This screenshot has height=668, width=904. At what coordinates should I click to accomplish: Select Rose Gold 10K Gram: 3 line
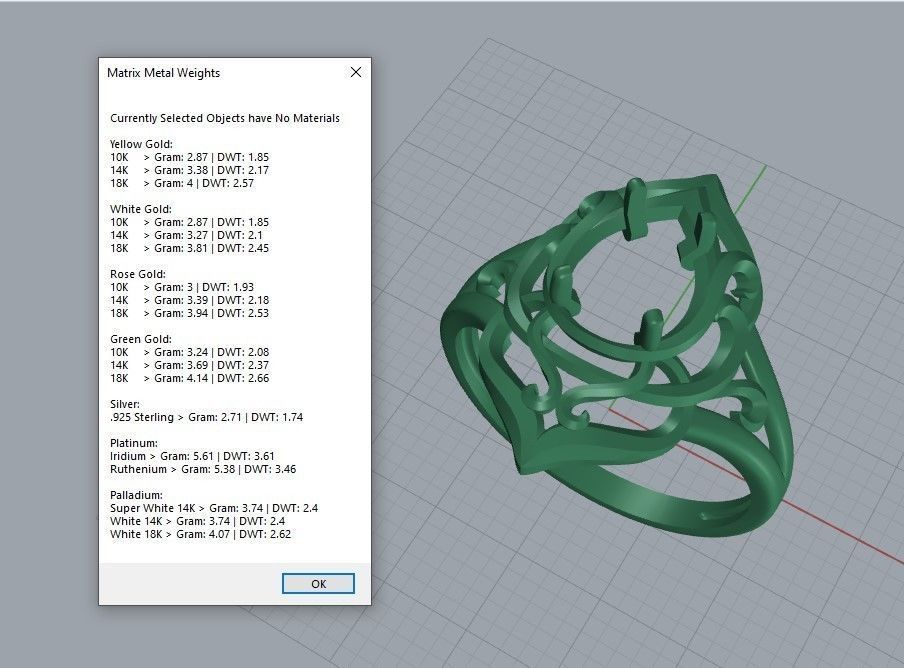click(182, 287)
